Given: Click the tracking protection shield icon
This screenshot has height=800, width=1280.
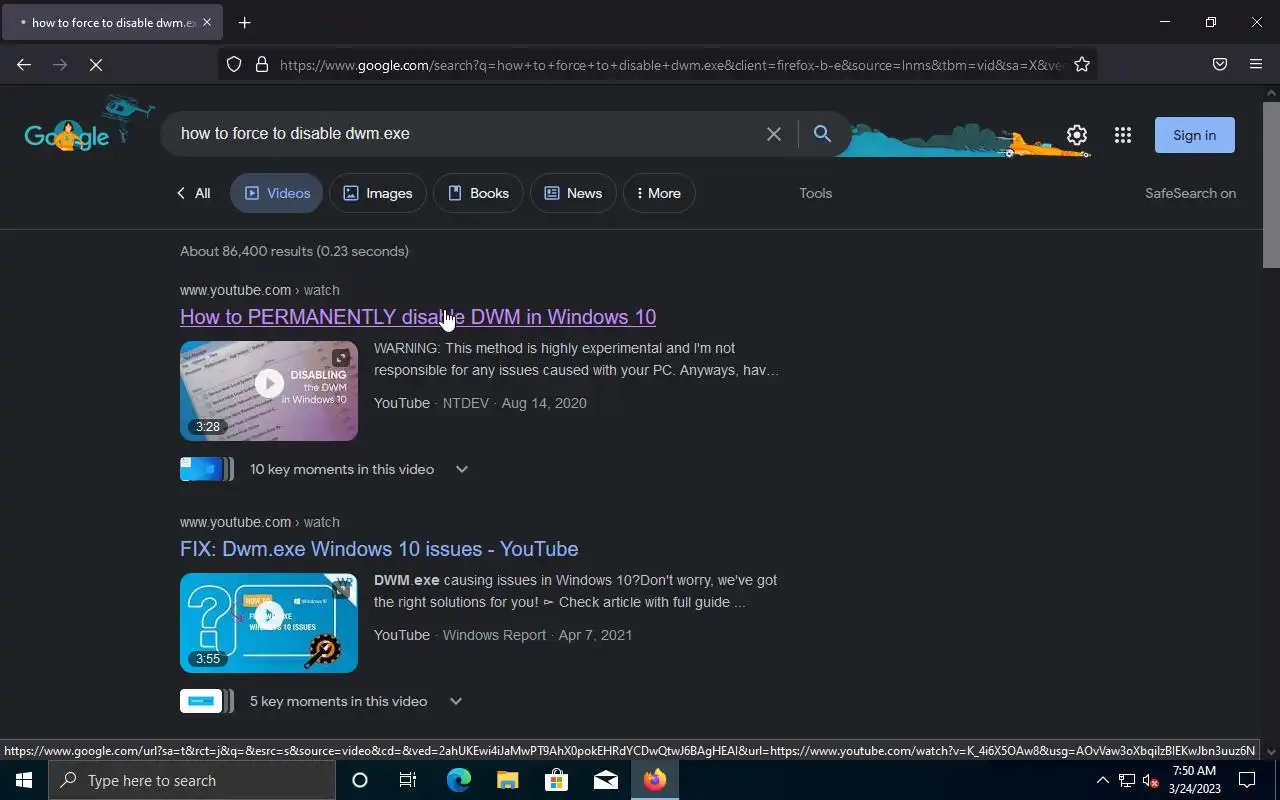Looking at the screenshot, I should [234, 65].
